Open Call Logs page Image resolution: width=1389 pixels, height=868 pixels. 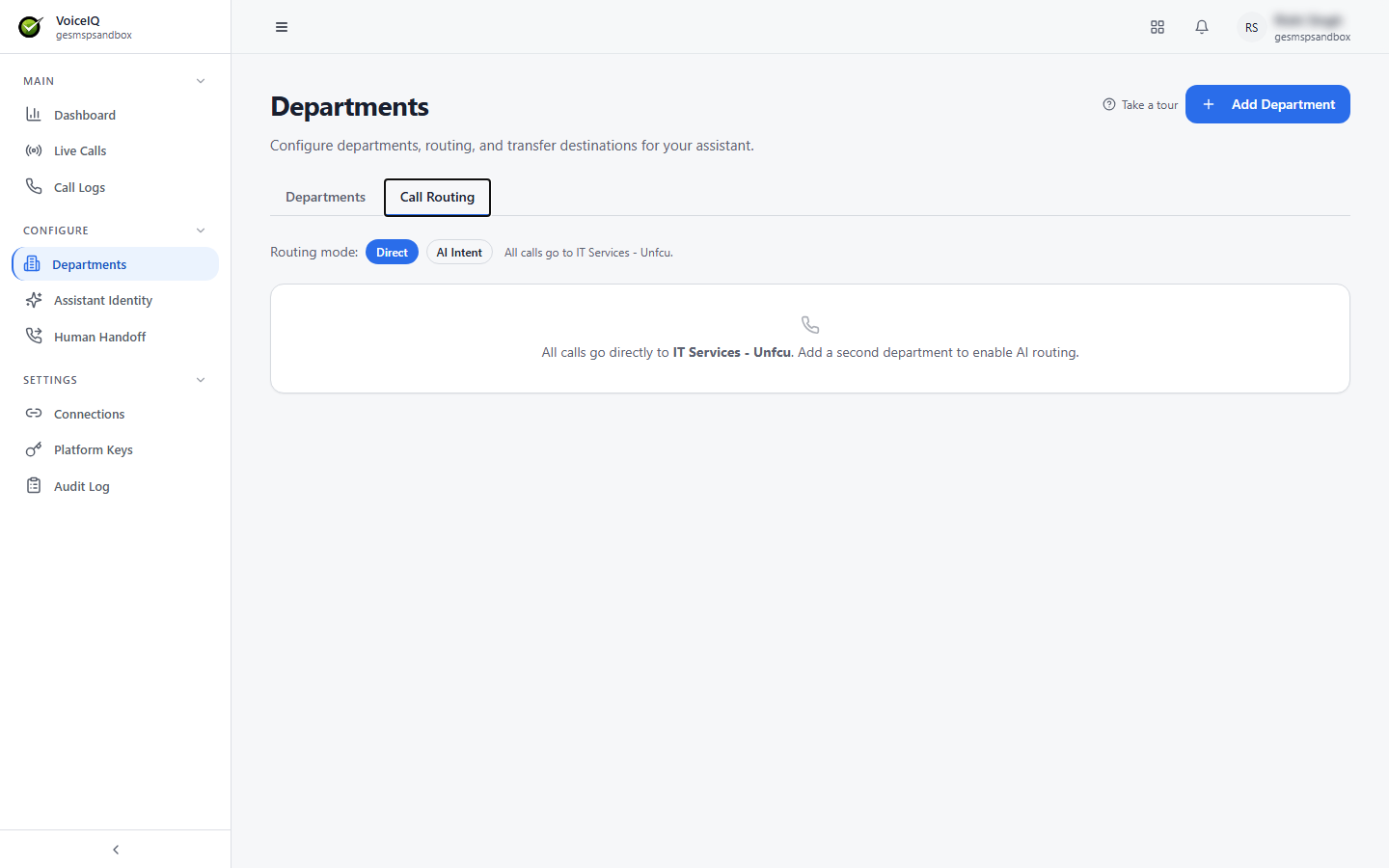[x=115, y=187]
